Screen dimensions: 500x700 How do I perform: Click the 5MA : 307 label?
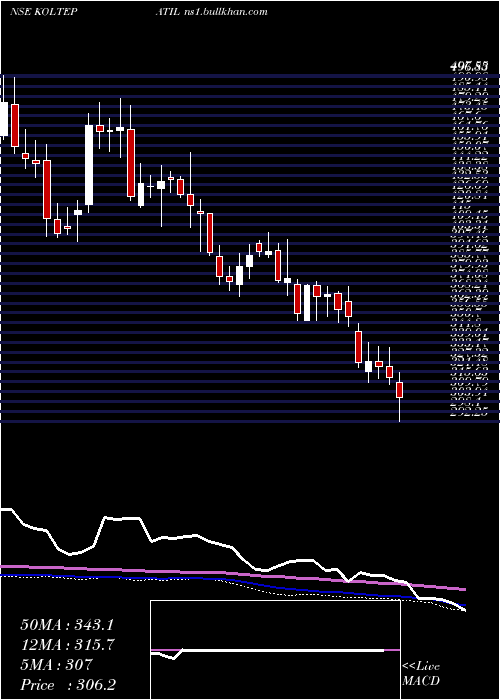click(x=56, y=665)
